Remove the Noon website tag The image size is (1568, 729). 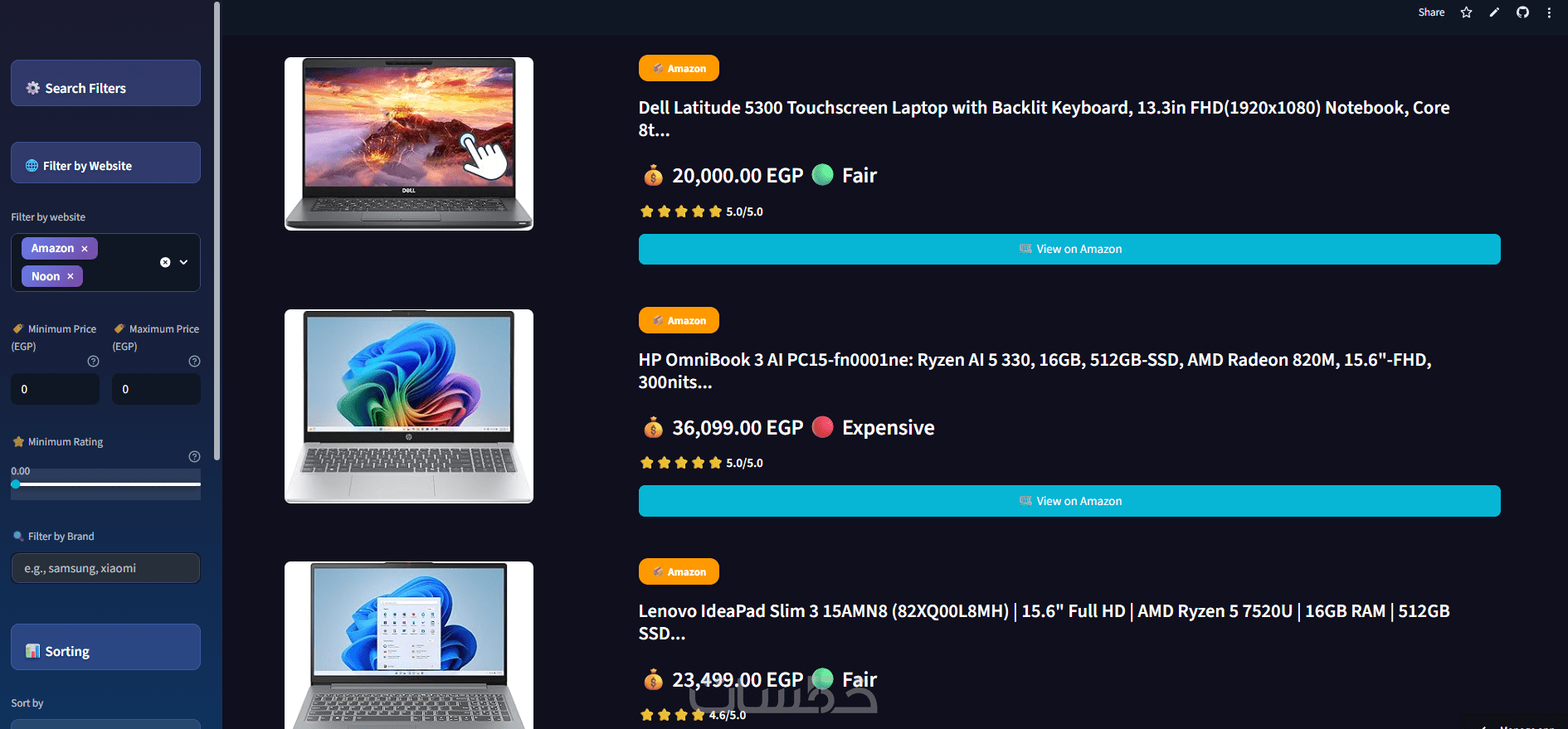pos(71,277)
